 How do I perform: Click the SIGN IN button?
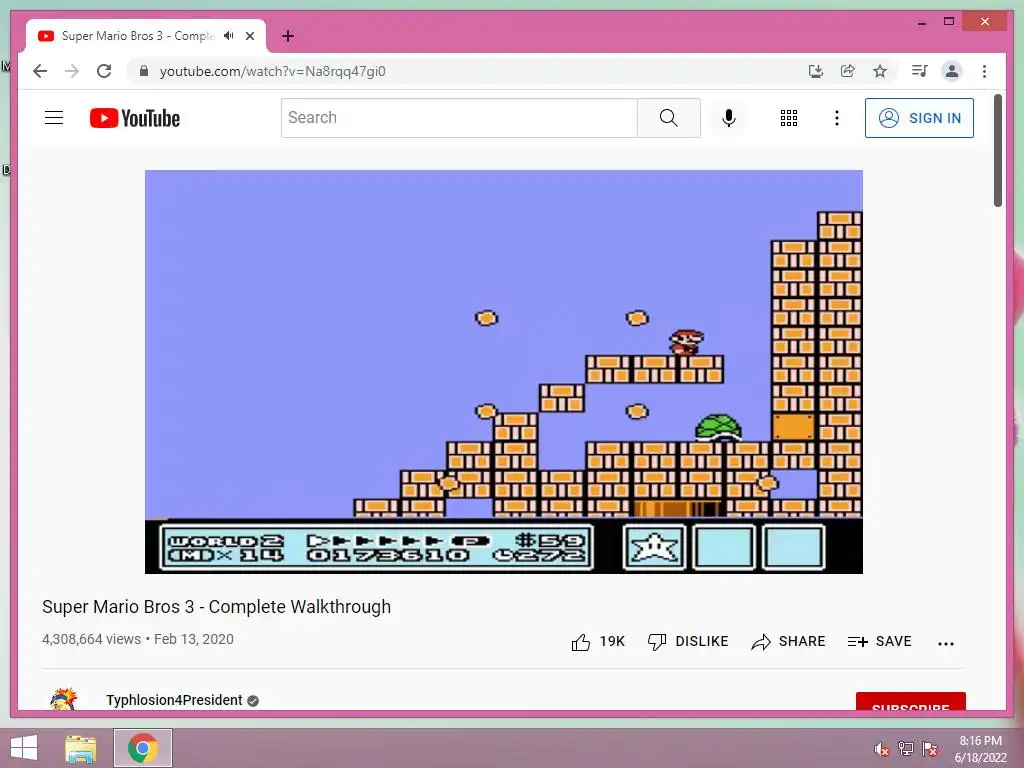[x=919, y=118]
